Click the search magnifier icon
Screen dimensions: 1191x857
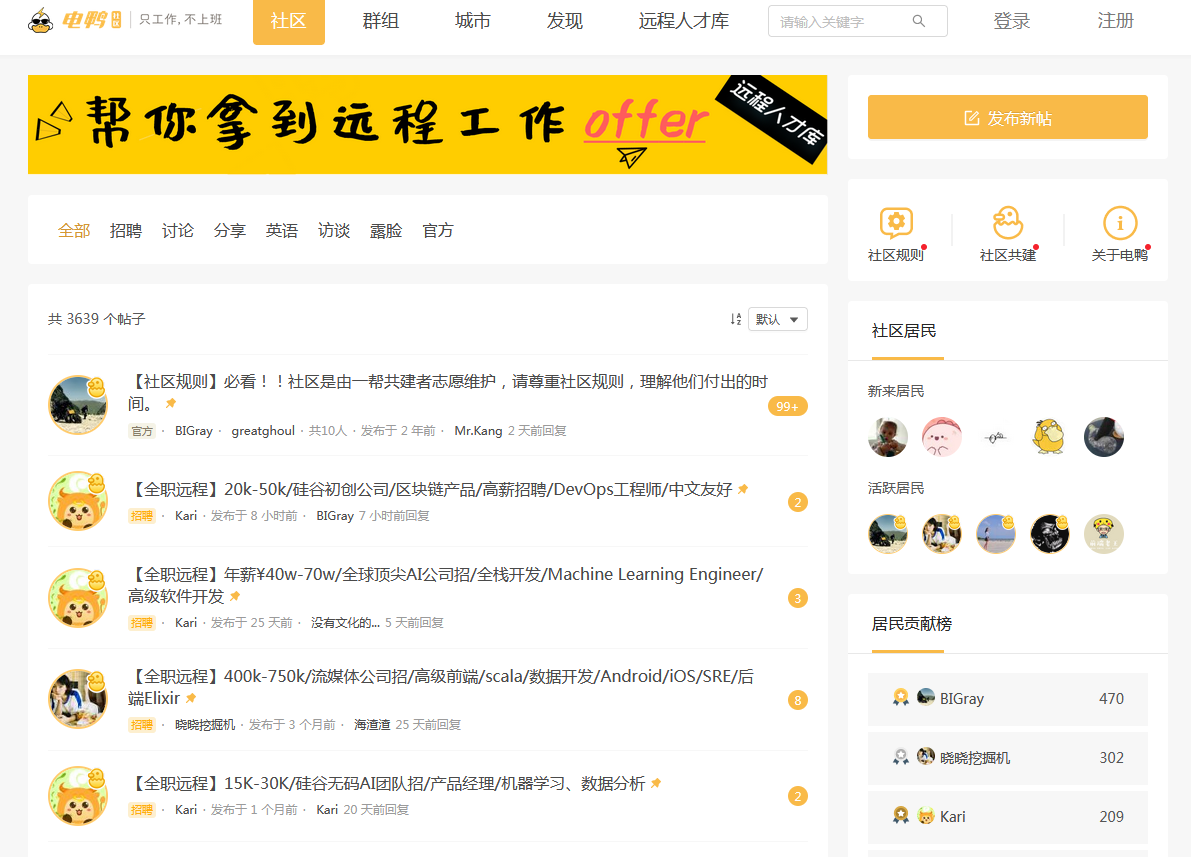[918, 21]
